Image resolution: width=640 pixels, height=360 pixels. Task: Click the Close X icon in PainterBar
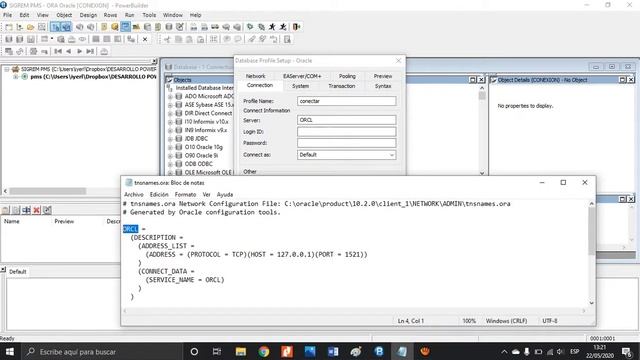point(144,39)
